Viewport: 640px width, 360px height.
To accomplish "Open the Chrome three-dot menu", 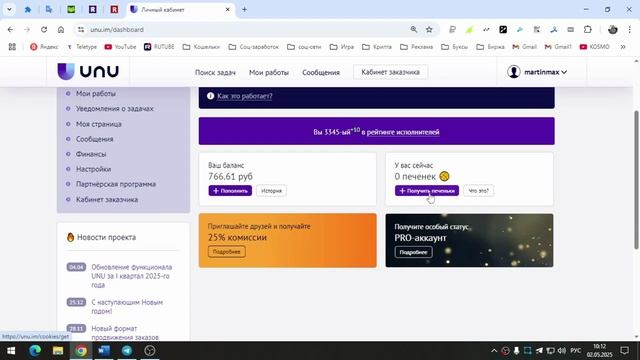I will pos(629,29).
